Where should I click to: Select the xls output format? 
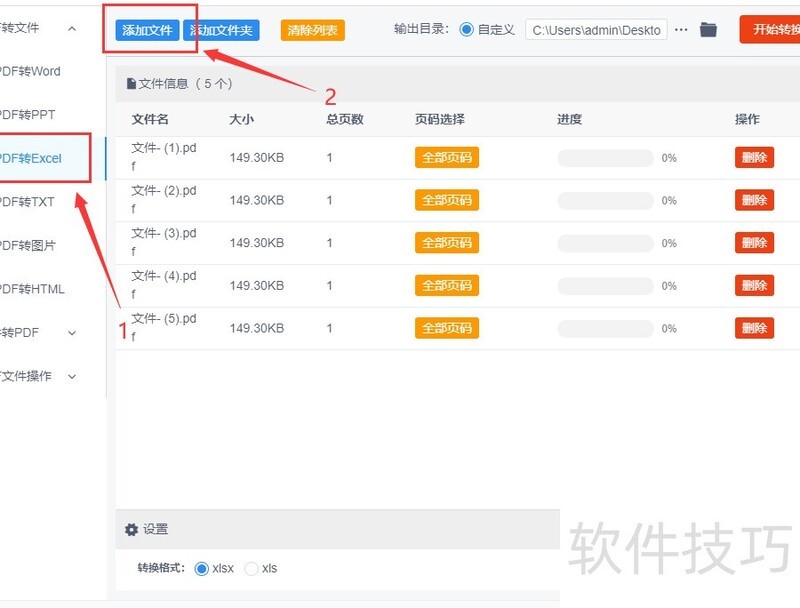pos(252,568)
